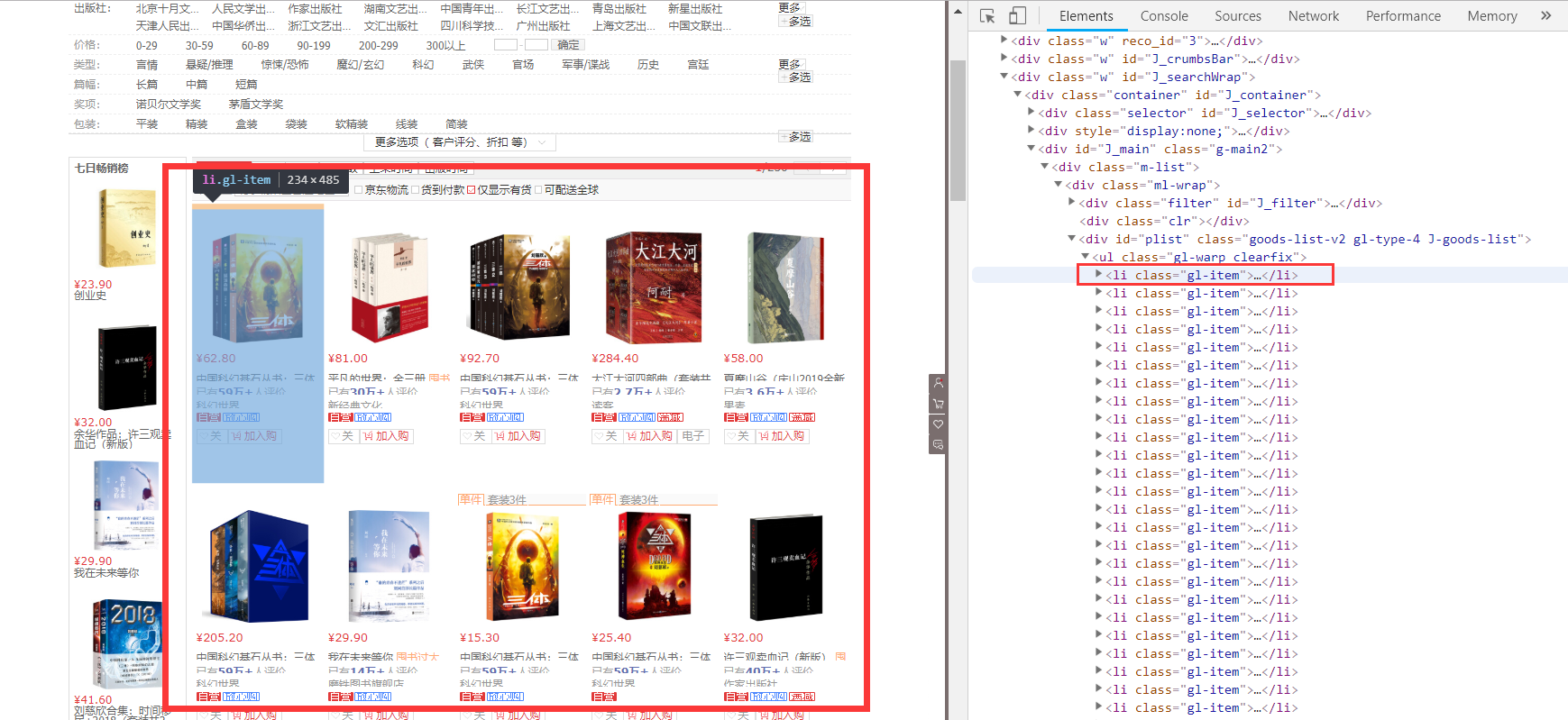This screenshot has height=720, width=1568.
Task: Open the 创业史 book cover in the bestseller list
Action: coord(127,228)
